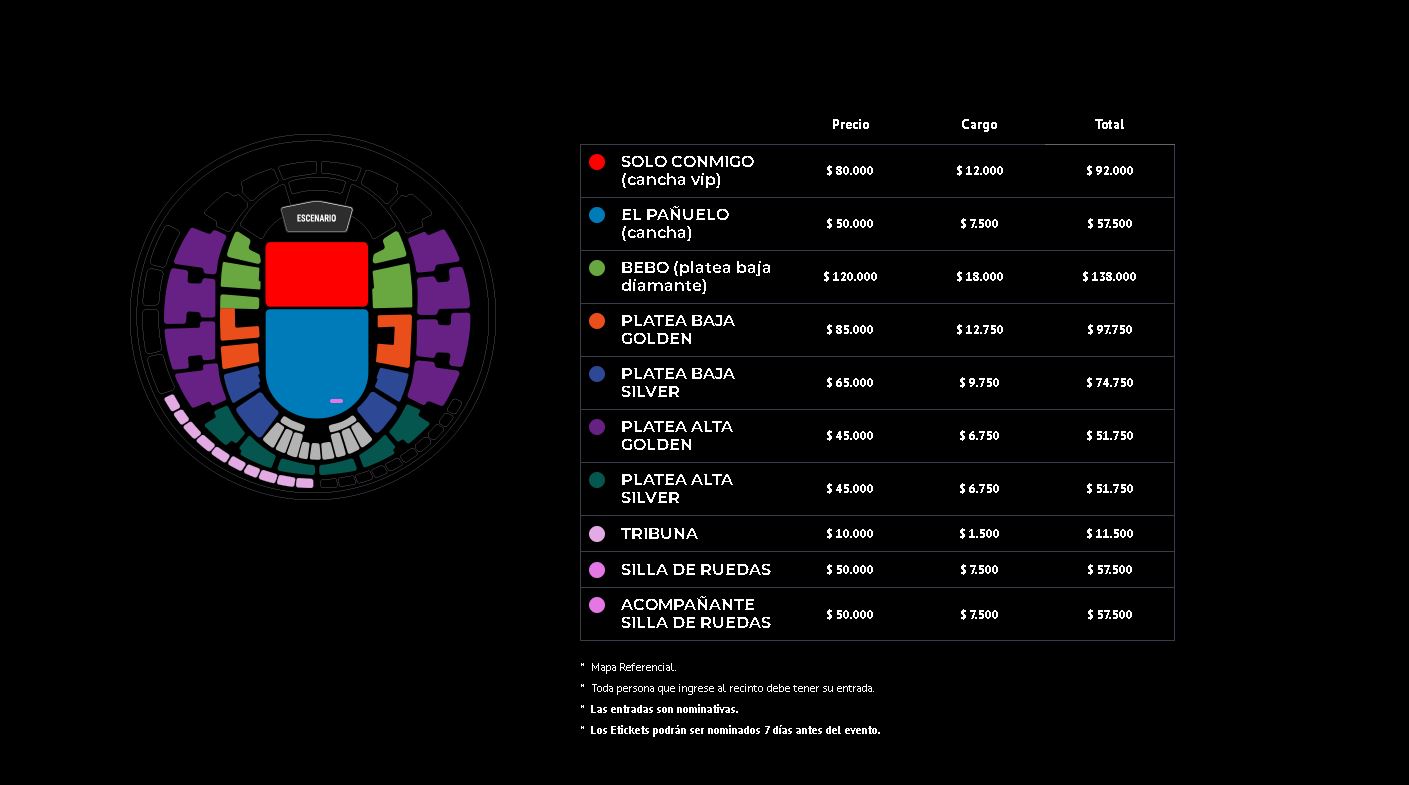Click the ESCENARIO stage label on map
The image size is (1409, 785).
click(316, 218)
